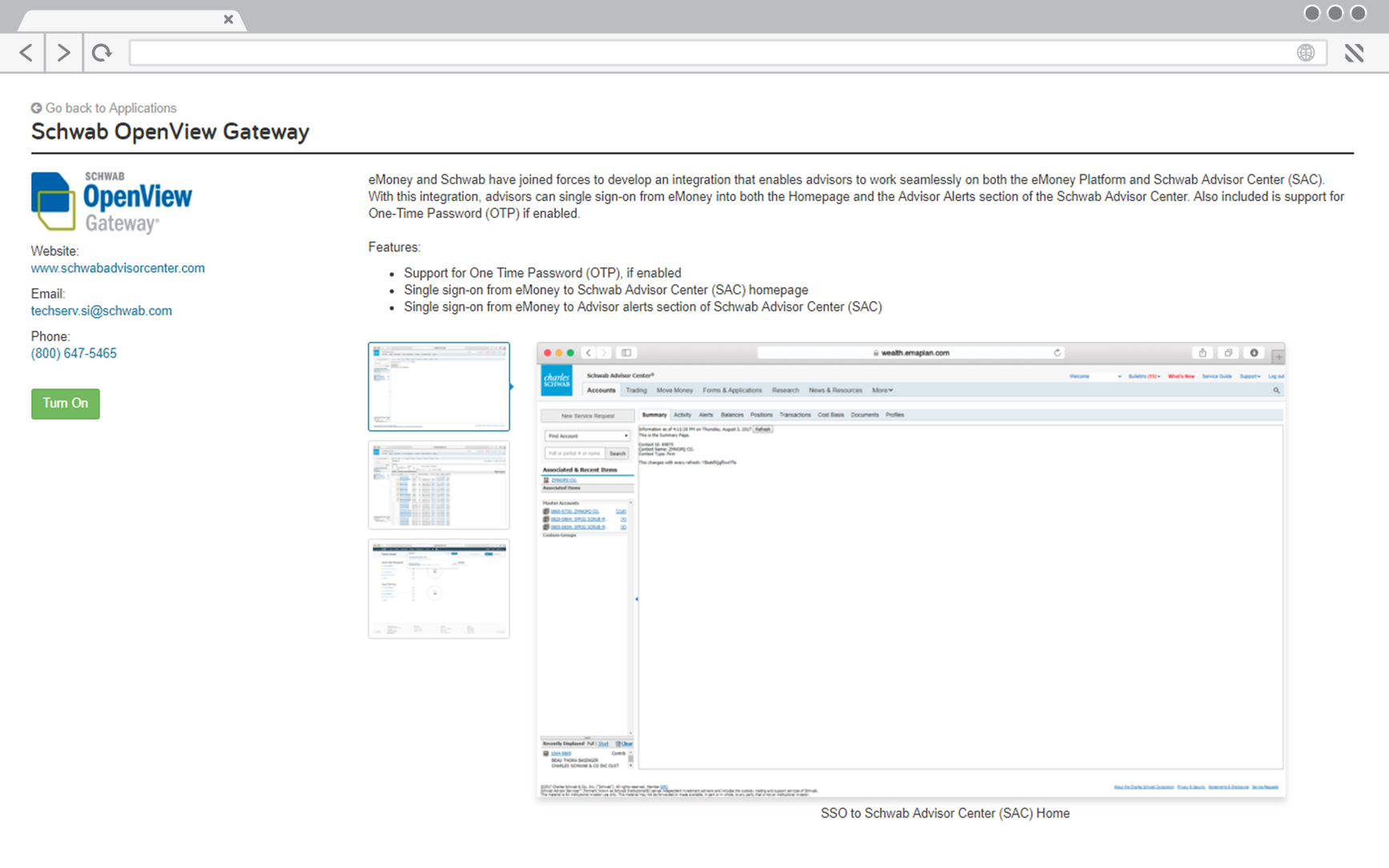Open the Research tab in the preview
1389x868 pixels.
coord(785,391)
